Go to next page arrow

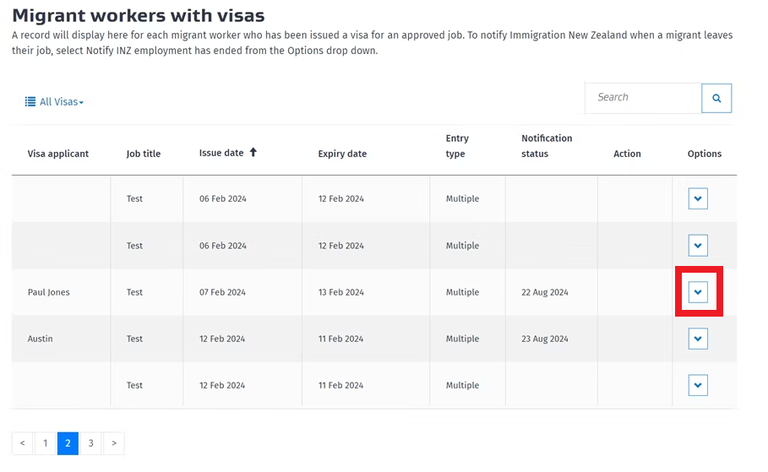click(x=114, y=443)
